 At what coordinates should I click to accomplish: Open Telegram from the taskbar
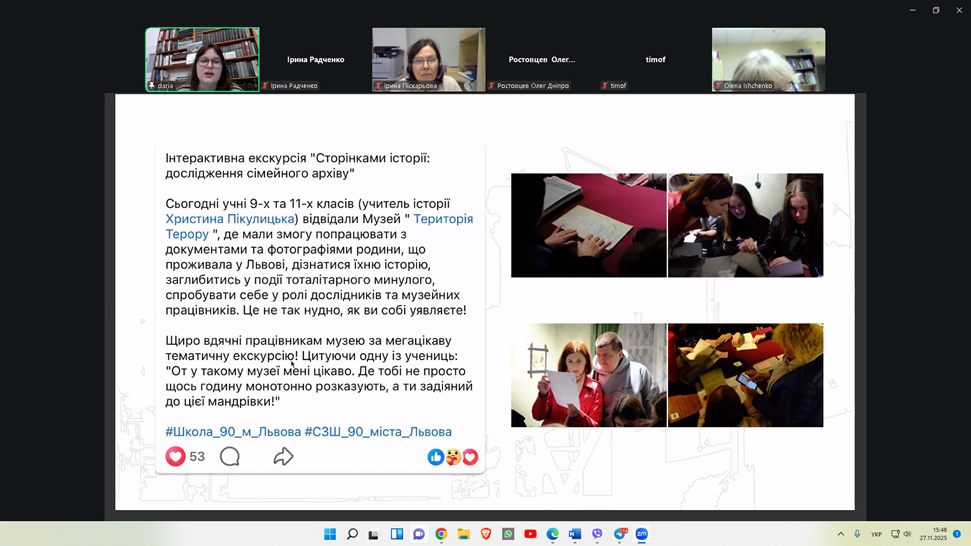pos(620,534)
